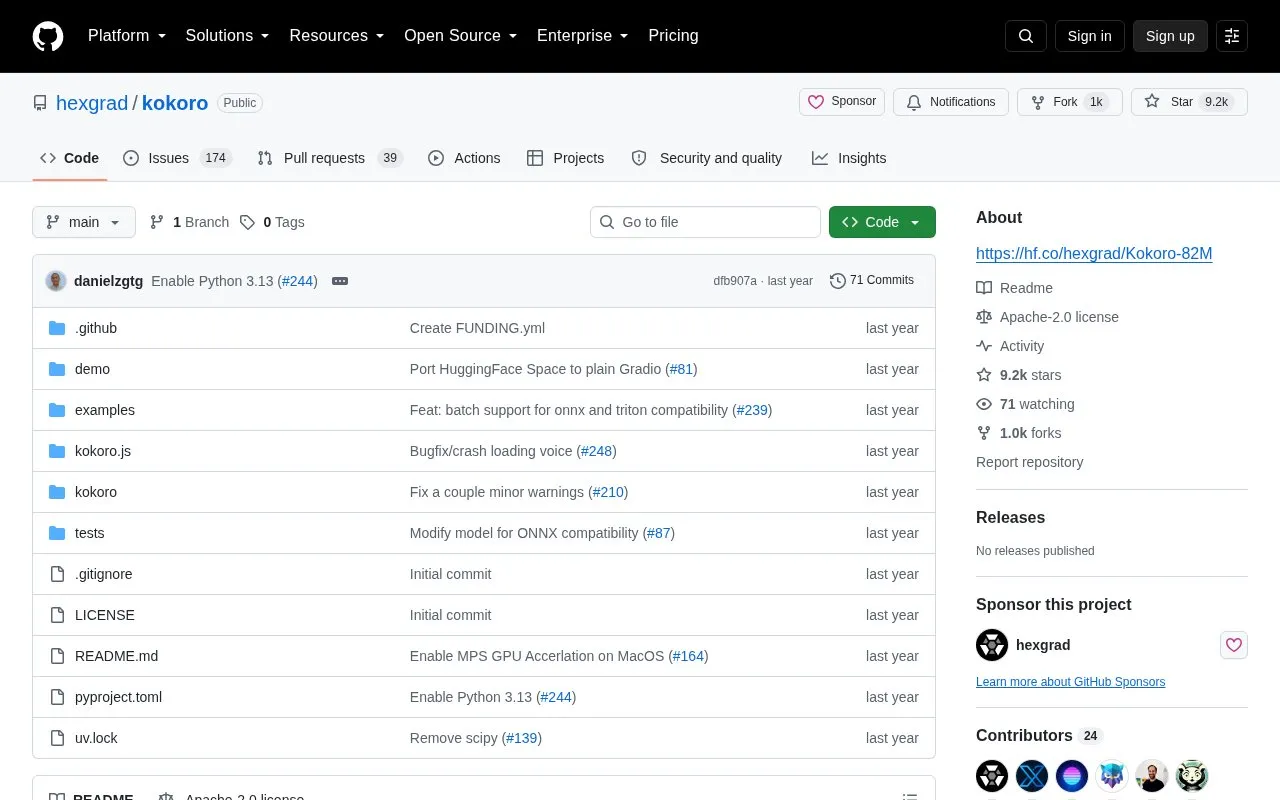Switch to the Issues tab
Screen dimensions: 1280x800
[x=177, y=158]
